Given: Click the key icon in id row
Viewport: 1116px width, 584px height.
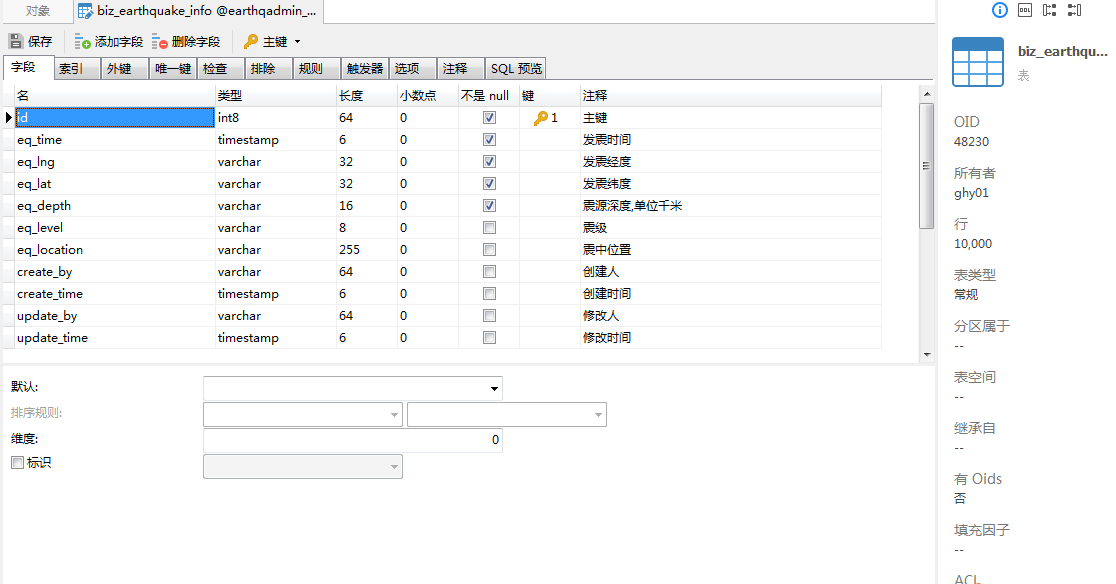Looking at the screenshot, I should pos(541,118).
